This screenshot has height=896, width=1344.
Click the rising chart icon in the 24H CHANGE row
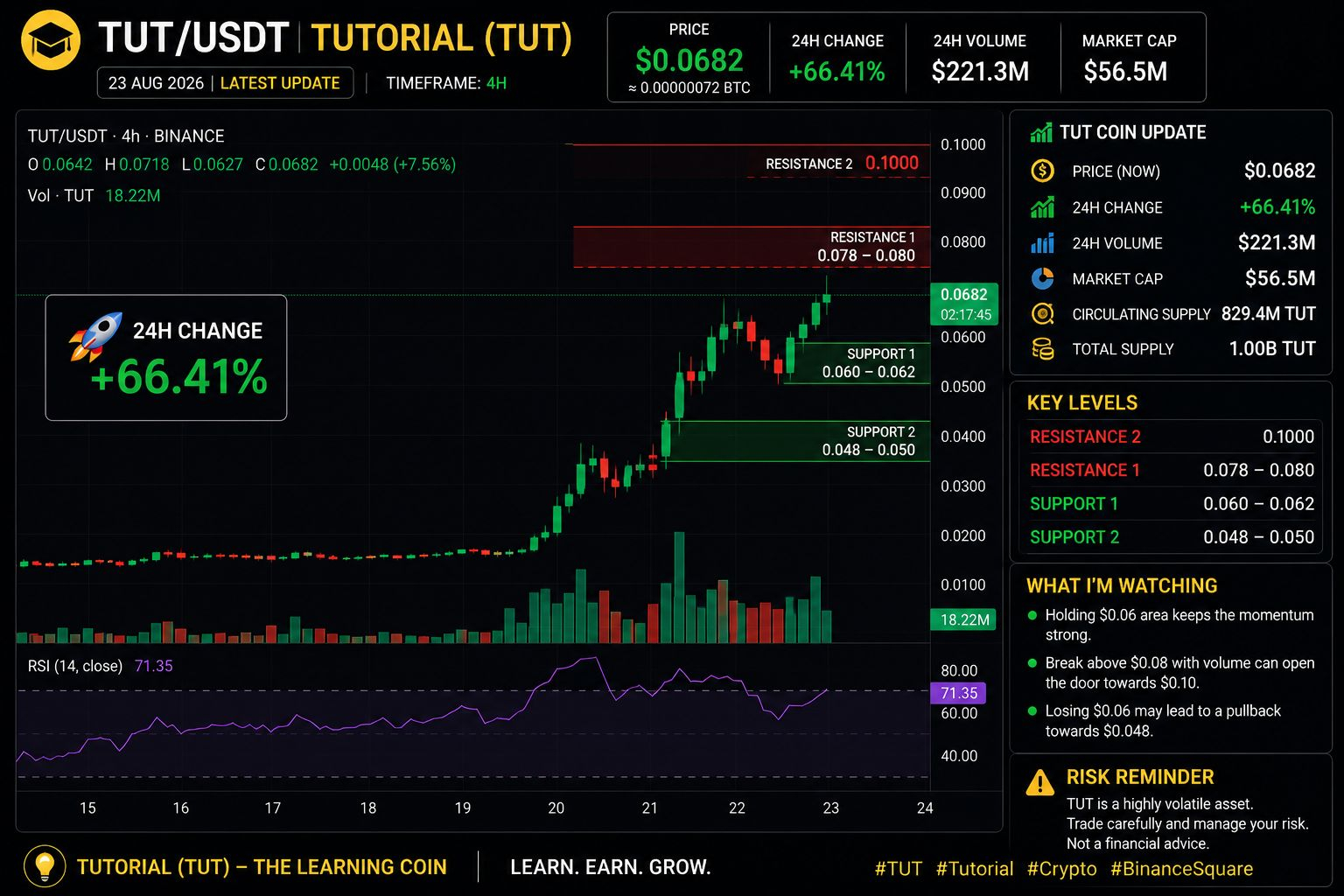(1042, 207)
